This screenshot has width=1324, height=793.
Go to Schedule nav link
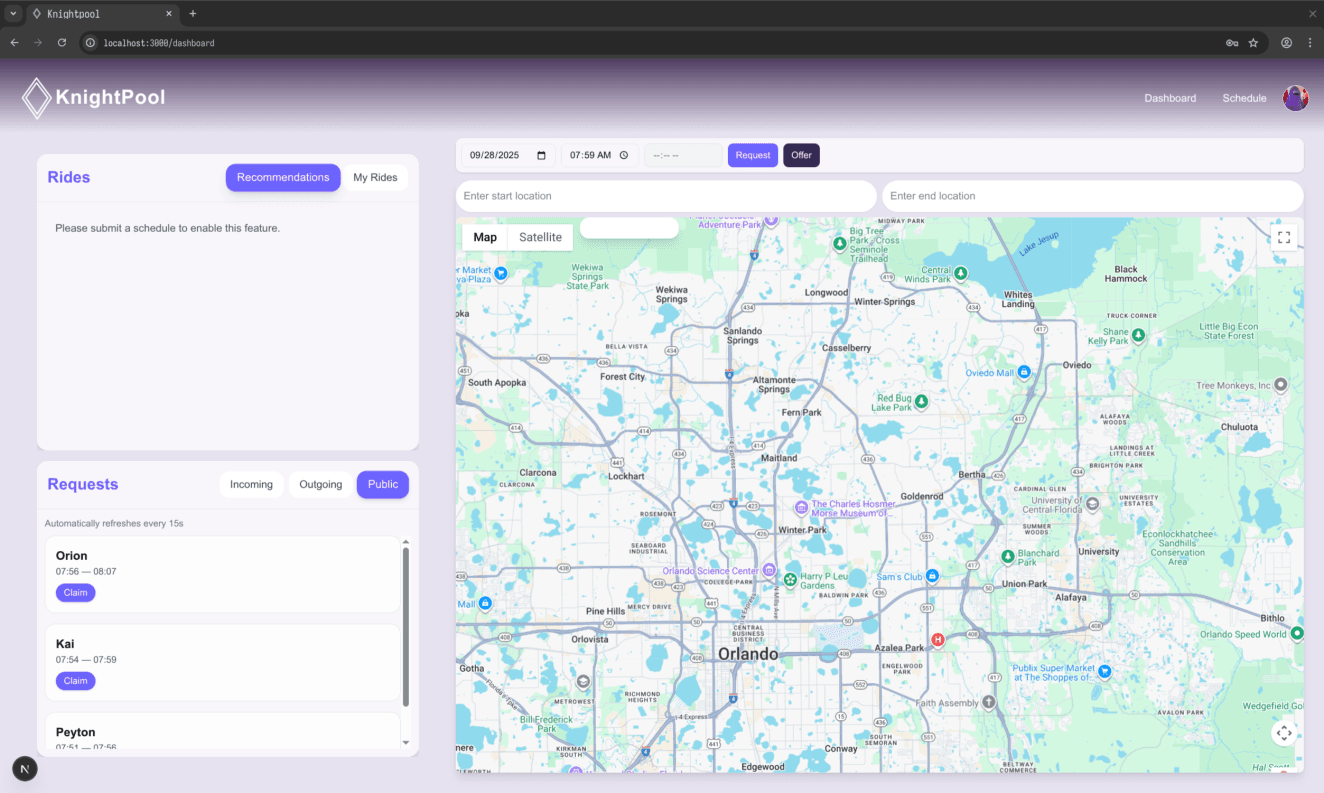click(x=1244, y=98)
